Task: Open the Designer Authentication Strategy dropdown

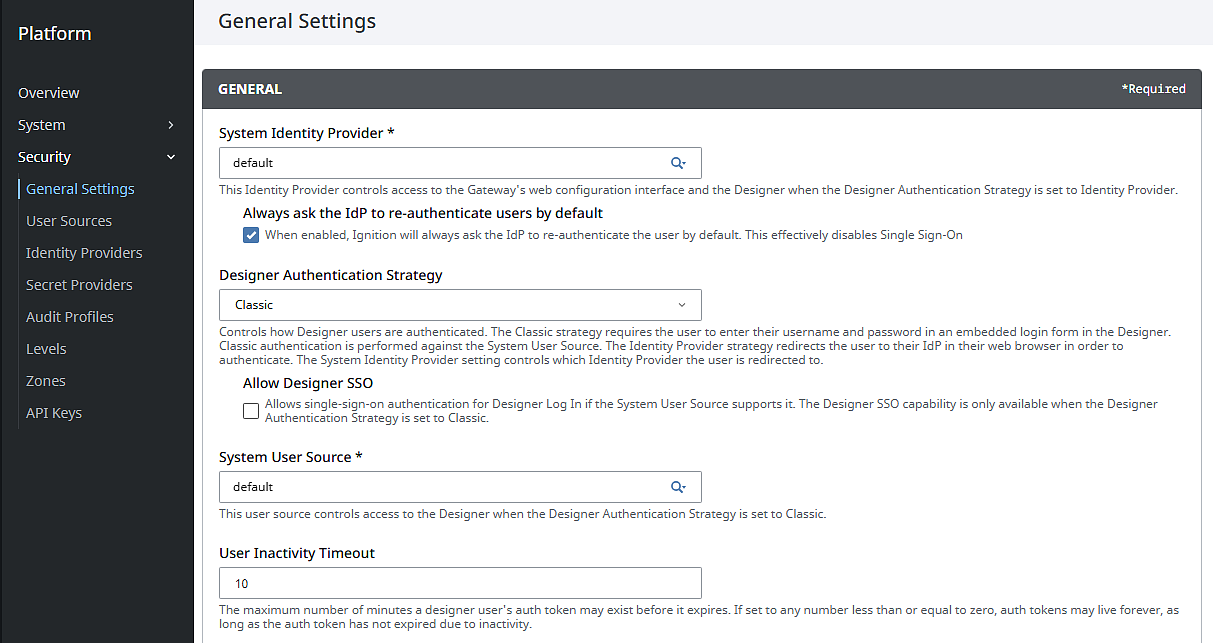Action: tap(460, 305)
